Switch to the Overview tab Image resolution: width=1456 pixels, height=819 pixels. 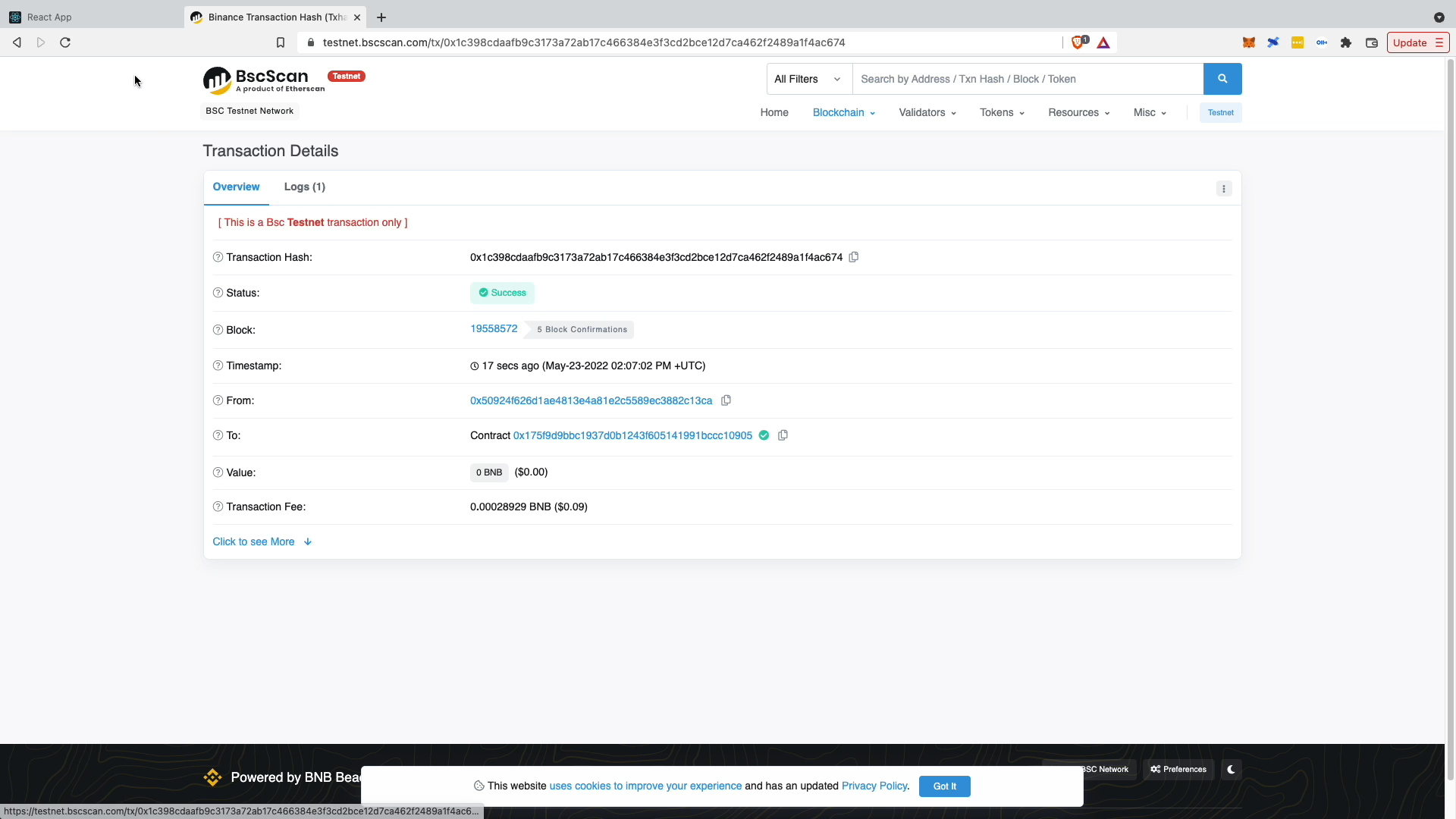pos(236,187)
